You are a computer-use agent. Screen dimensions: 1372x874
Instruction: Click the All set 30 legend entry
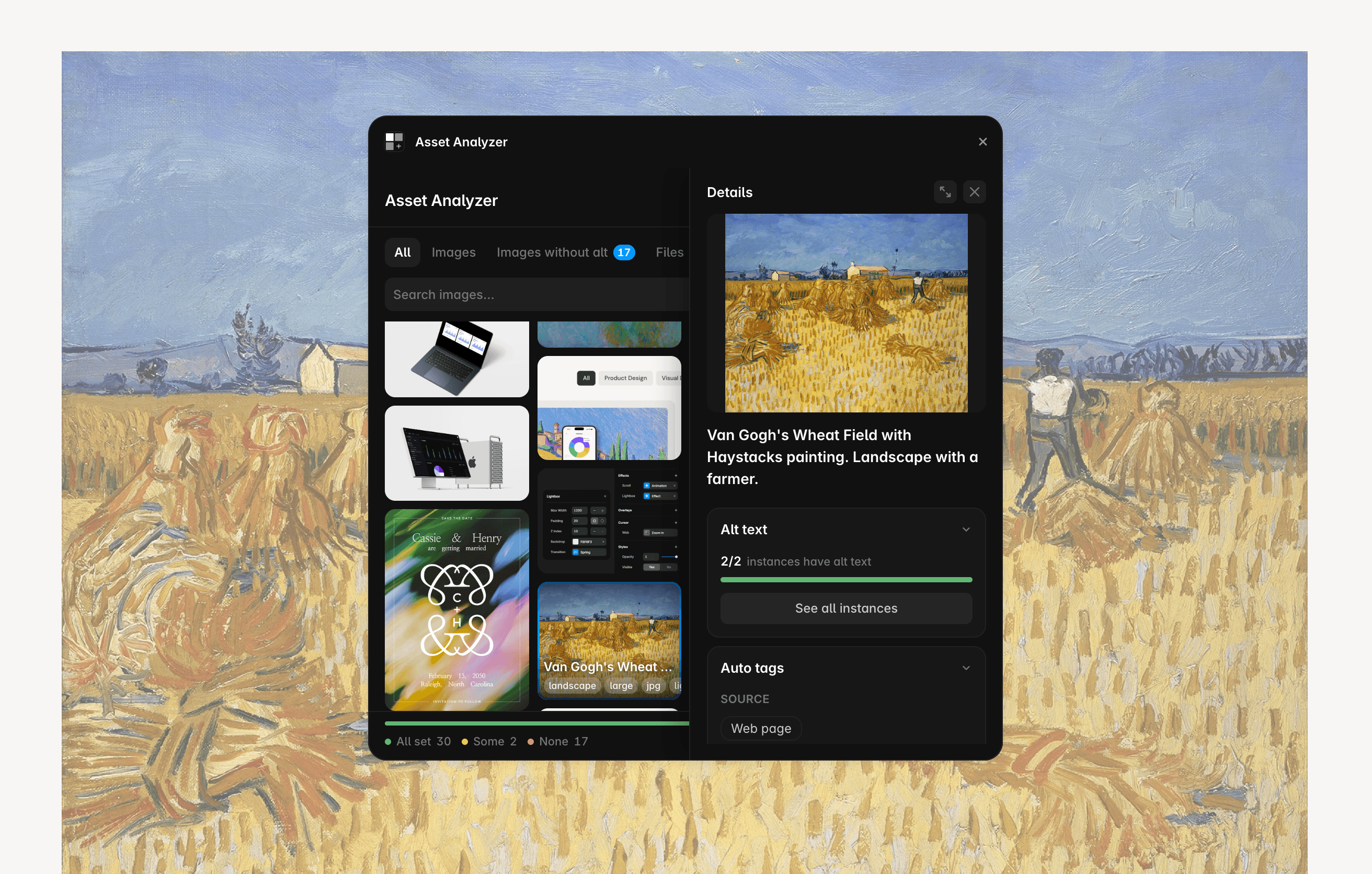pyautogui.click(x=418, y=741)
